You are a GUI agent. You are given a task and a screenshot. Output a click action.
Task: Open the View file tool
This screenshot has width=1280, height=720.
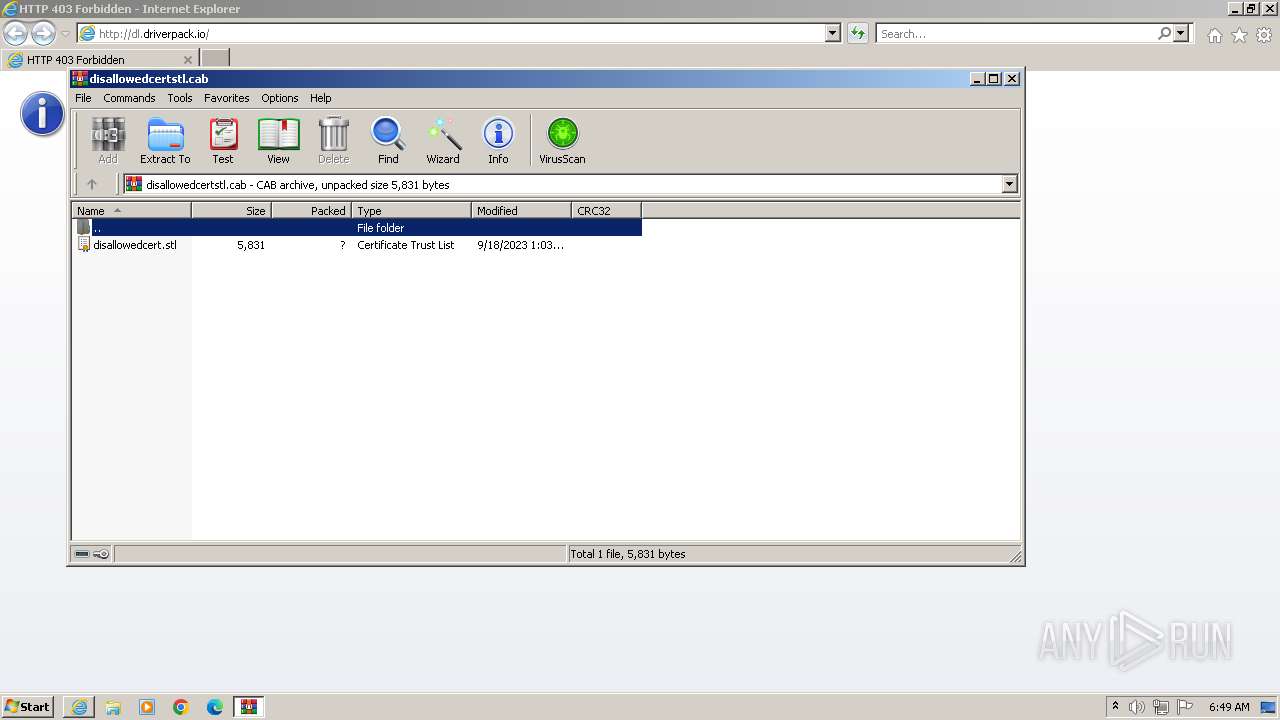(278, 140)
